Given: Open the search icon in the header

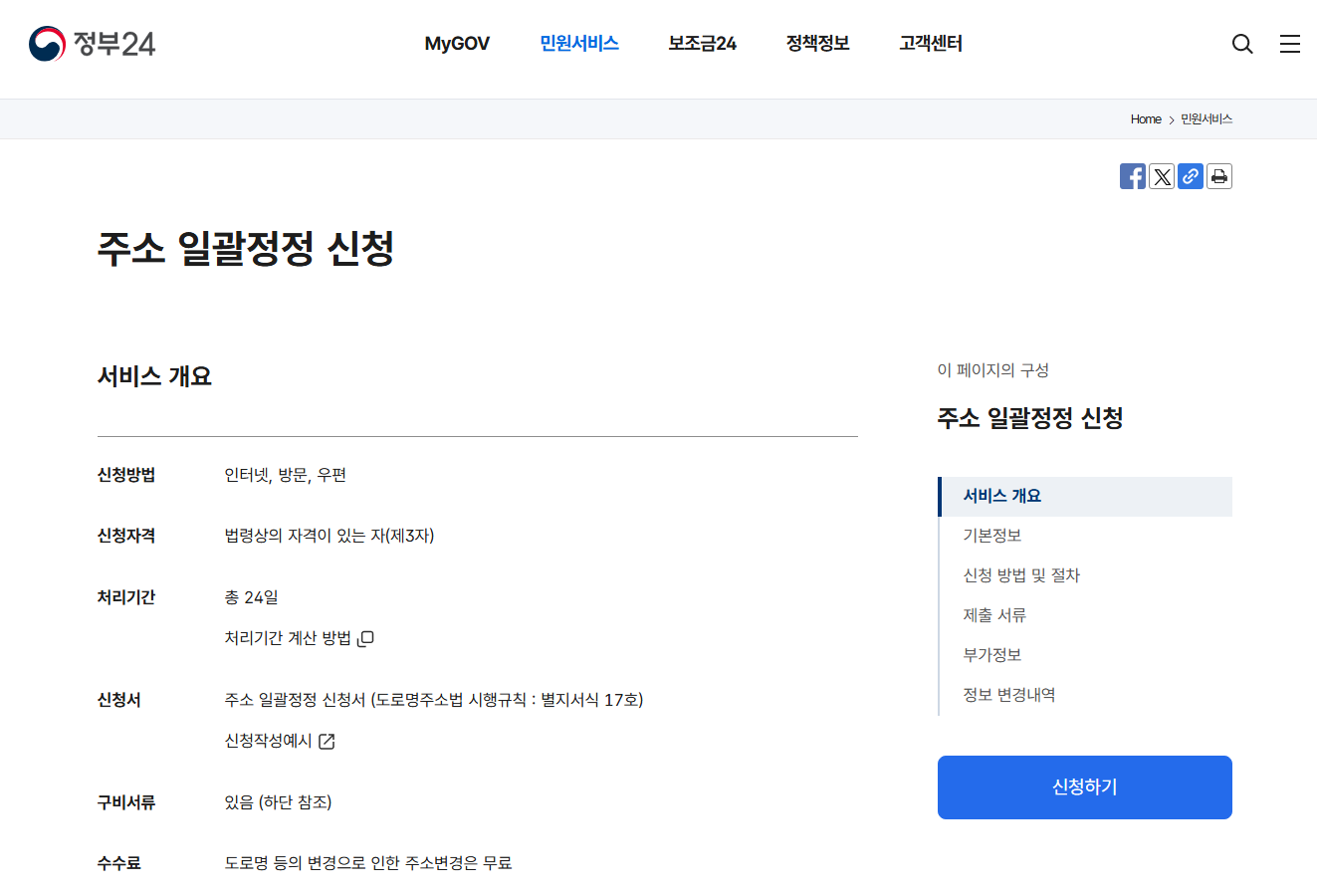Looking at the screenshot, I should point(1241,44).
